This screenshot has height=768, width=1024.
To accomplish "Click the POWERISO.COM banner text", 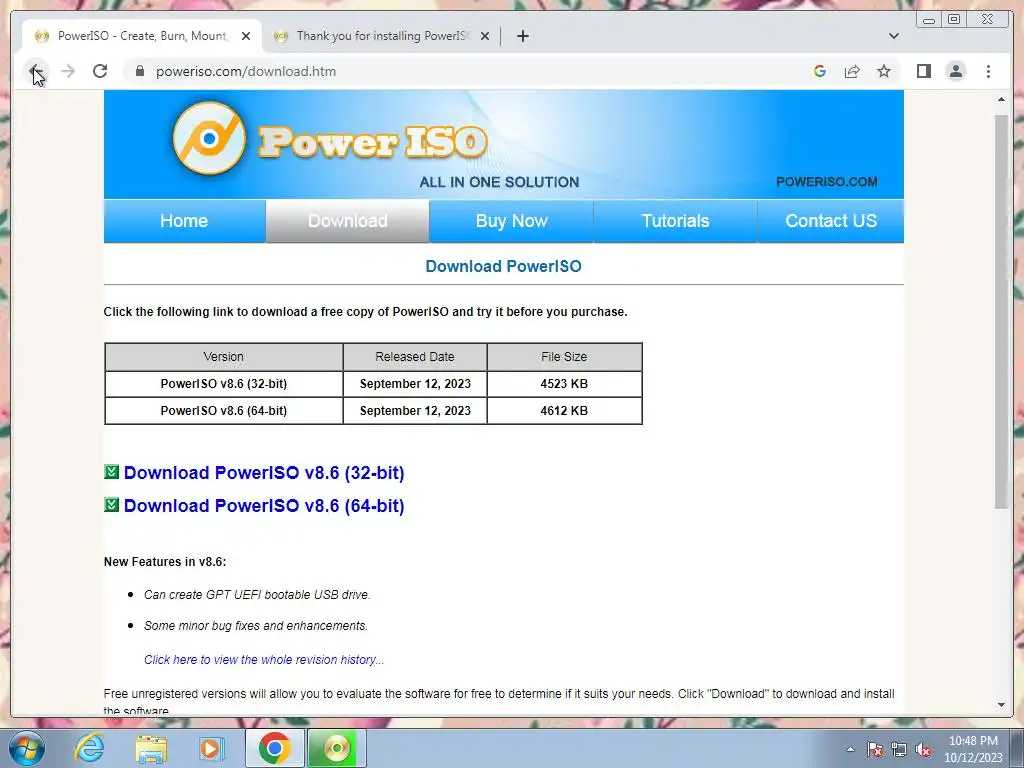I will [x=827, y=182].
